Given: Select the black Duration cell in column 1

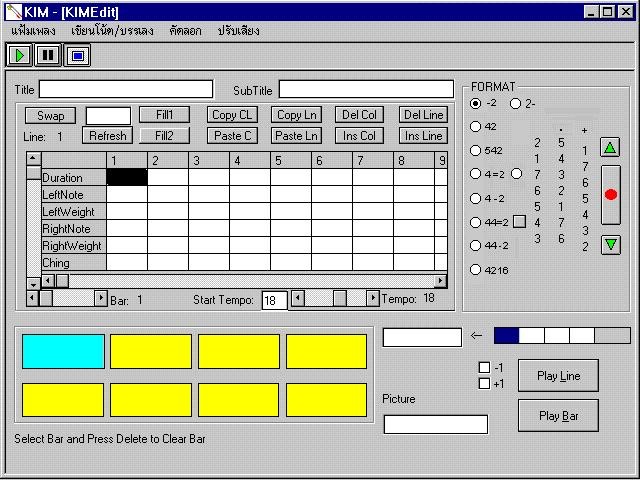Looking at the screenshot, I should (127, 177).
